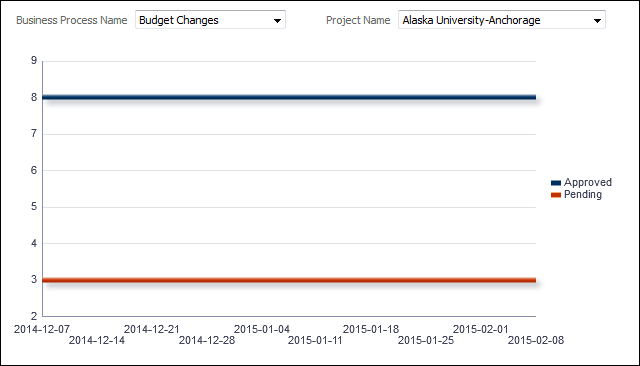Open the Project Name dropdown

pos(502,20)
